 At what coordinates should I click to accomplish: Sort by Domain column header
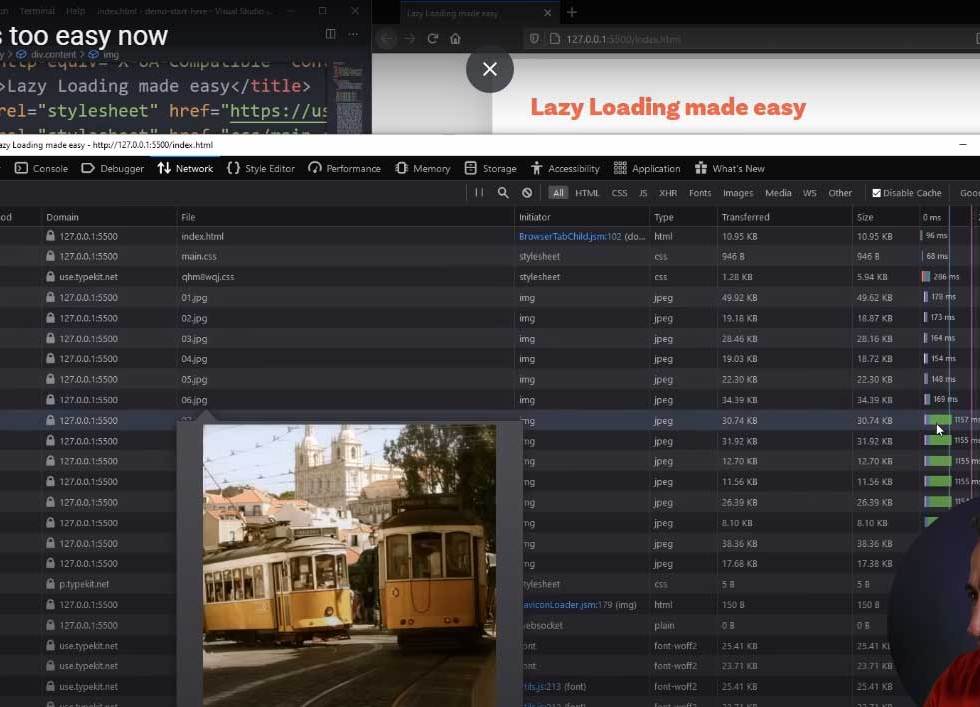62,217
